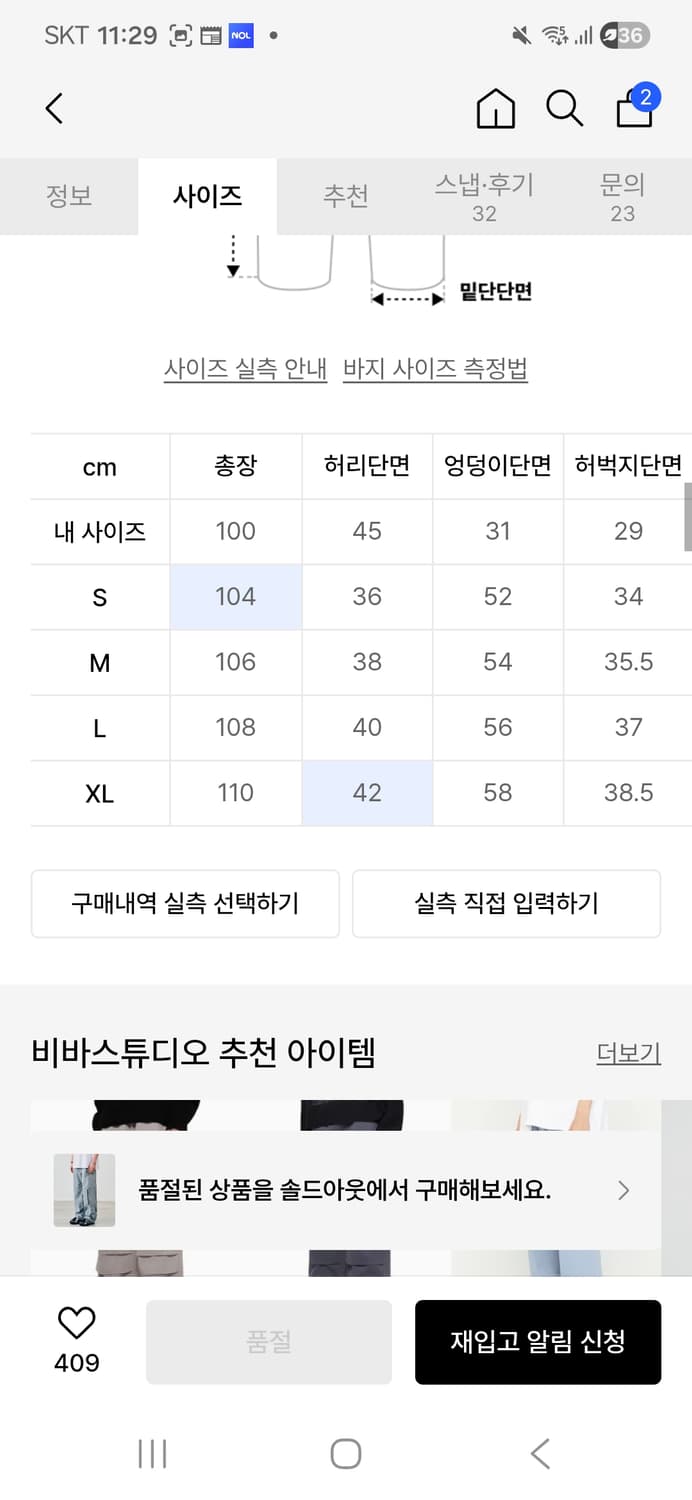Tap 바지 사이즈 측정법 link

(436, 368)
